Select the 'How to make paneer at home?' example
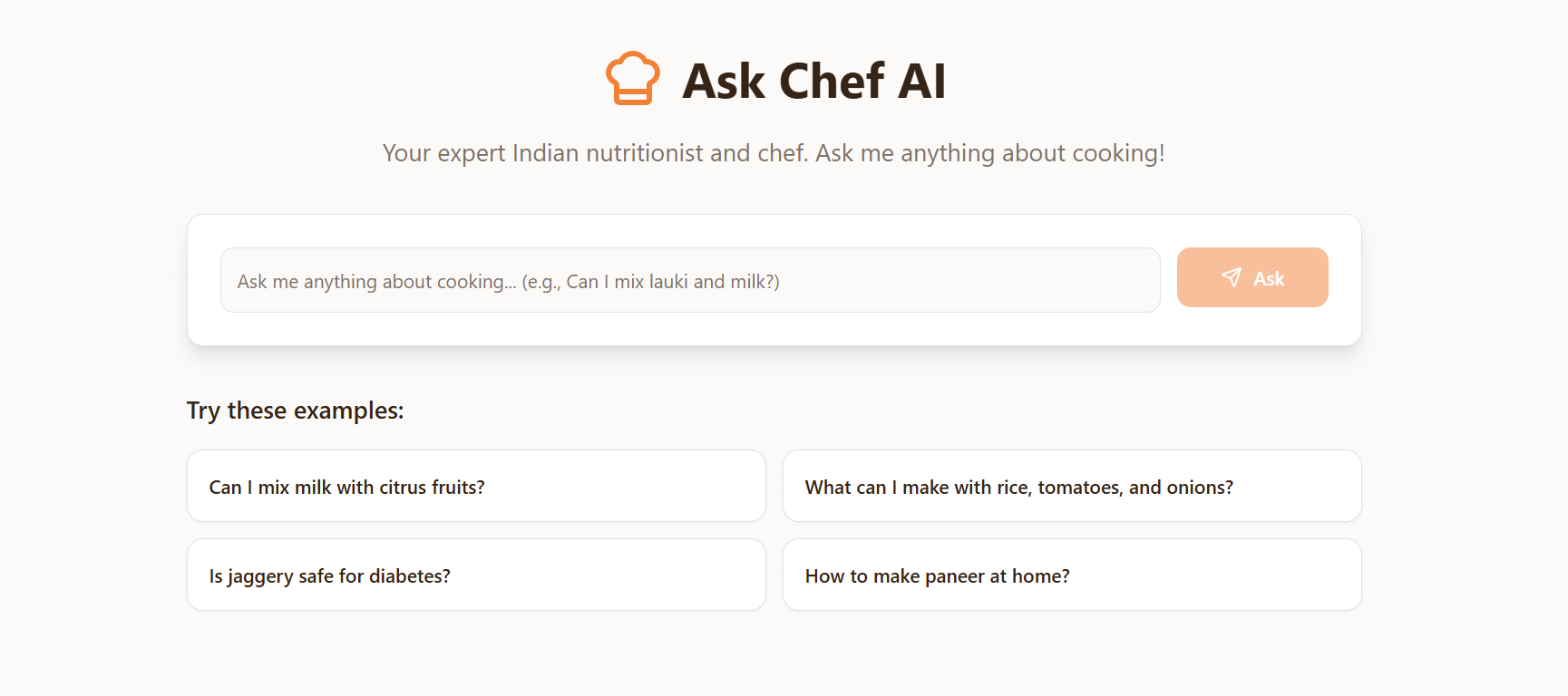1568x696 pixels. pyautogui.click(x=1071, y=575)
